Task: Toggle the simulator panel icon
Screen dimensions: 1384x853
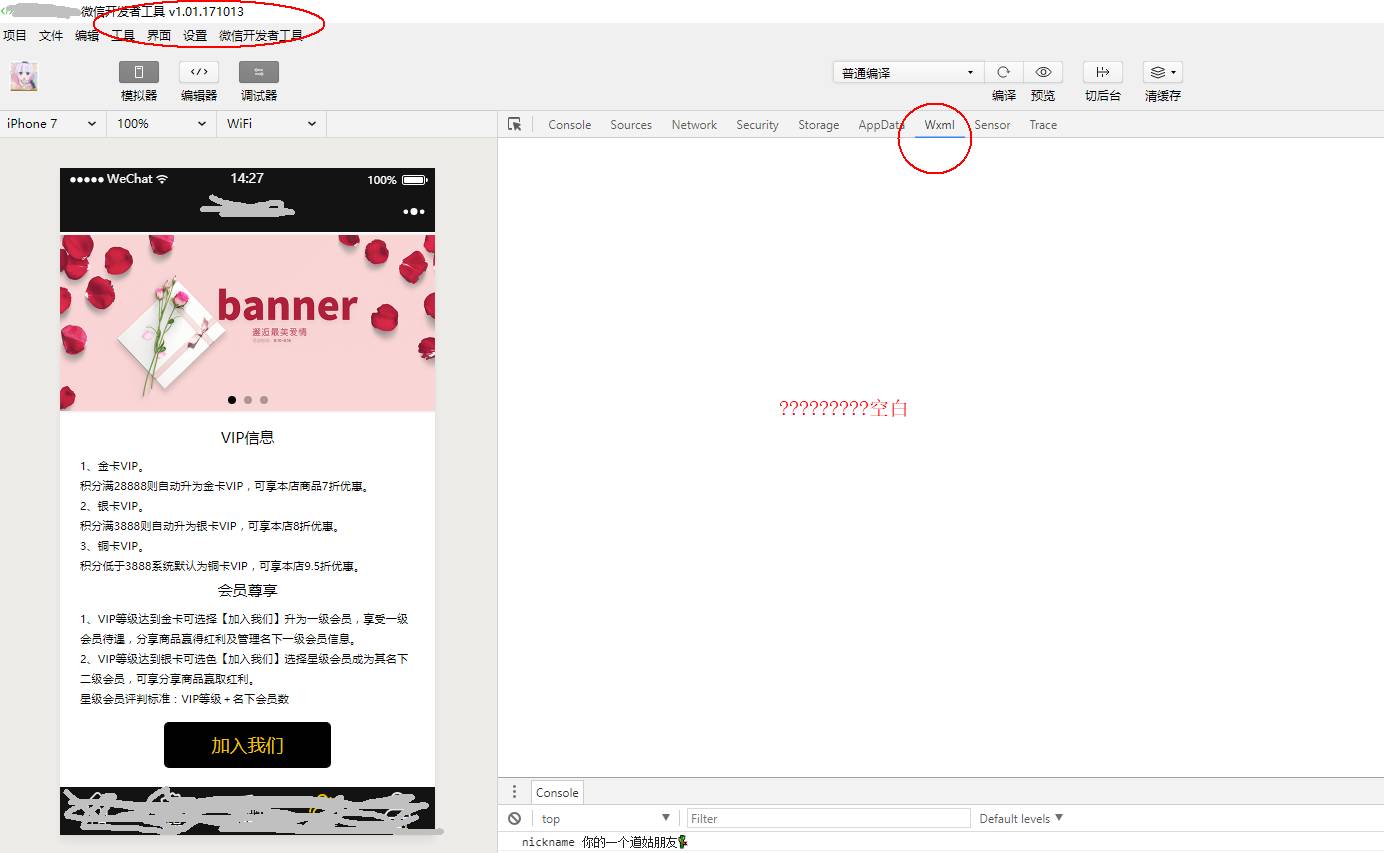Action: coord(139,72)
